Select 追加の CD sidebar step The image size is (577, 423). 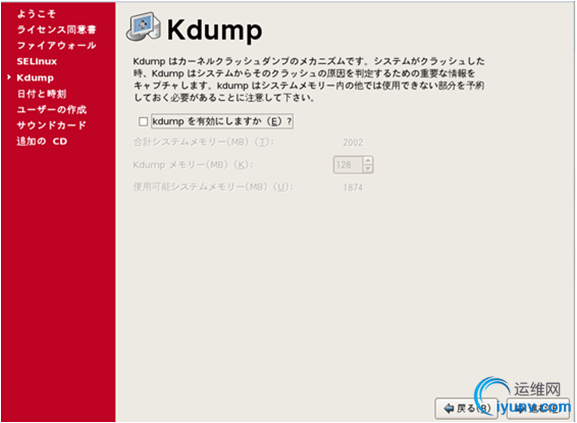pos(42,141)
